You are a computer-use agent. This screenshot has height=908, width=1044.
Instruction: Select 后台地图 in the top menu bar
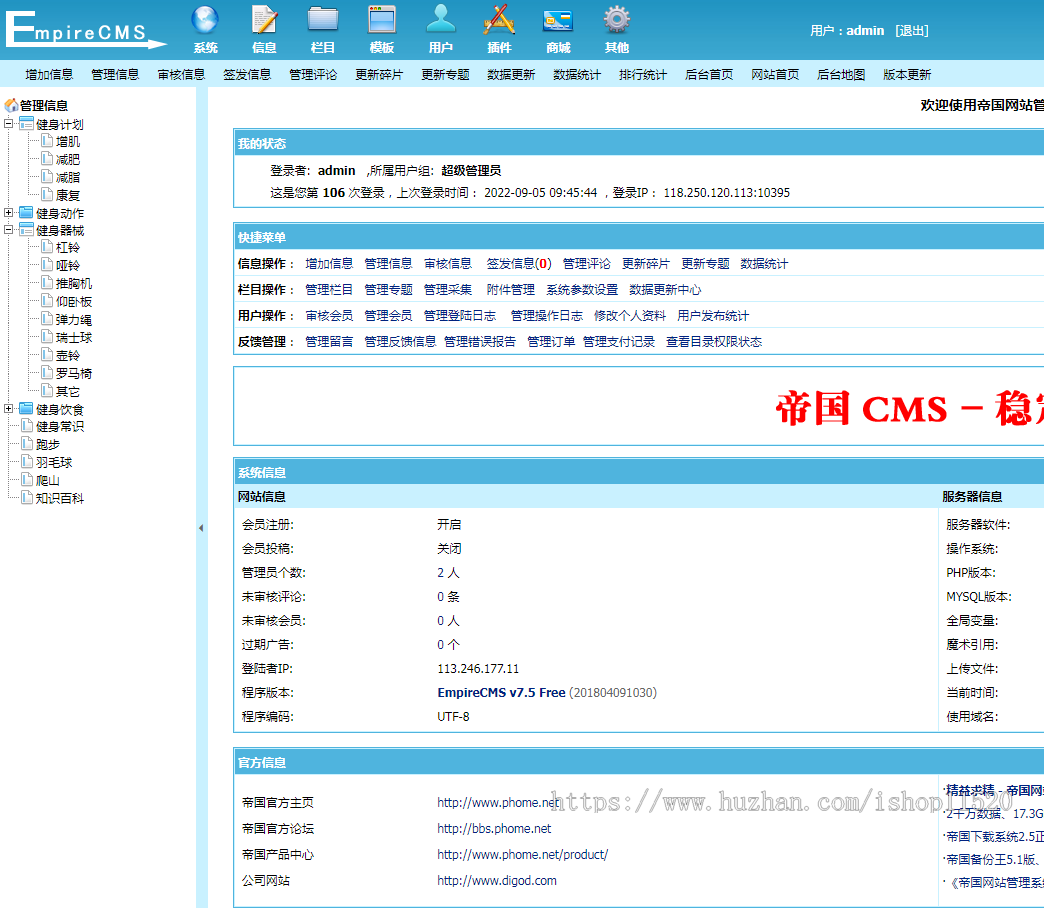pos(841,75)
